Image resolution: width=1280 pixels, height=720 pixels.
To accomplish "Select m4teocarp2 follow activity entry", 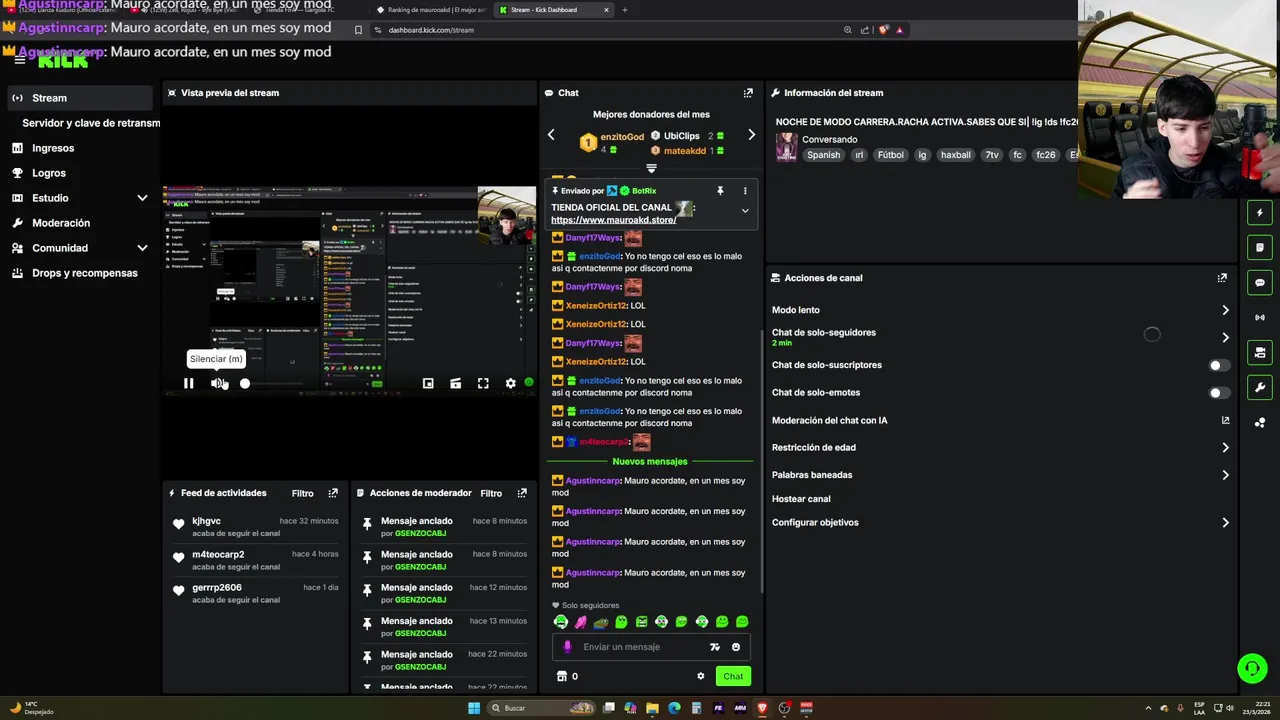I will point(255,560).
